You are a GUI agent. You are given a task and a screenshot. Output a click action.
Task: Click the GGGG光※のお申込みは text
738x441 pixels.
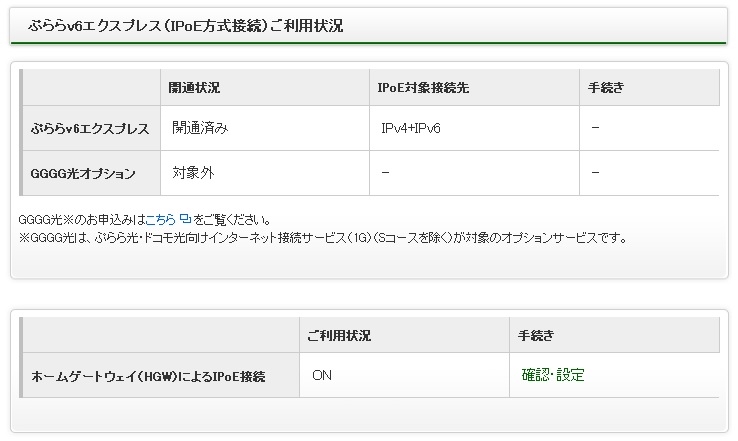point(82,220)
